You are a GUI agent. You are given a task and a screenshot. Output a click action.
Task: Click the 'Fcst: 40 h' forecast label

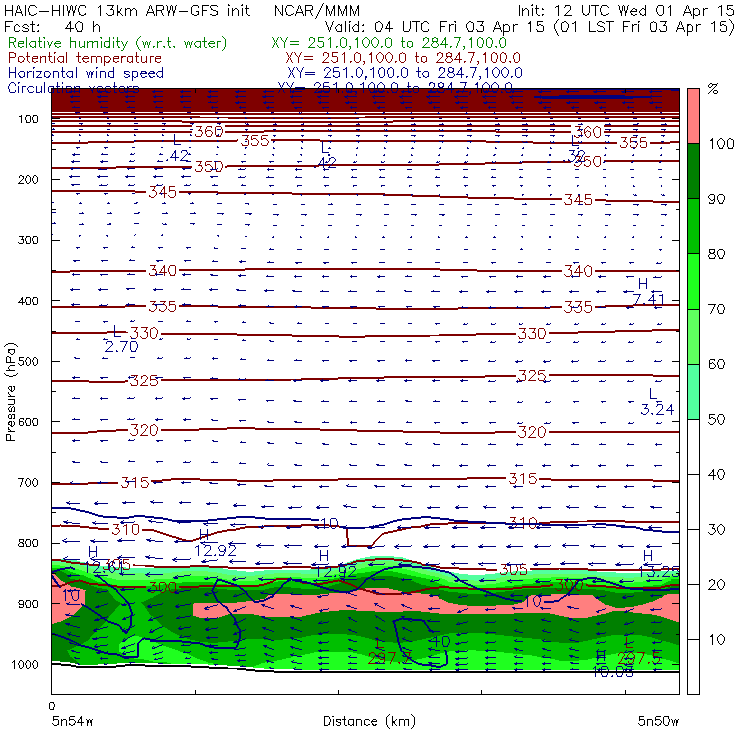coord(52,26)
